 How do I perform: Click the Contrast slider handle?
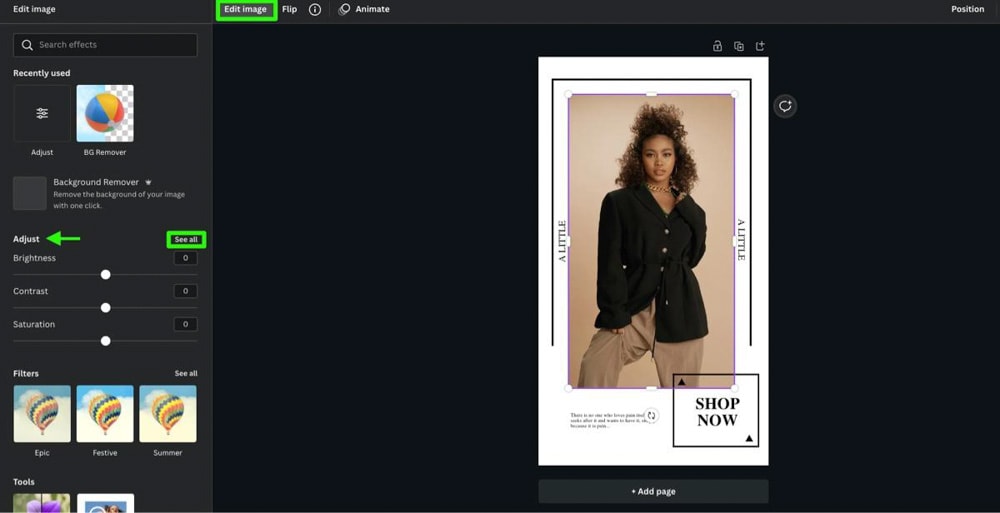click(x=105, y=307)
